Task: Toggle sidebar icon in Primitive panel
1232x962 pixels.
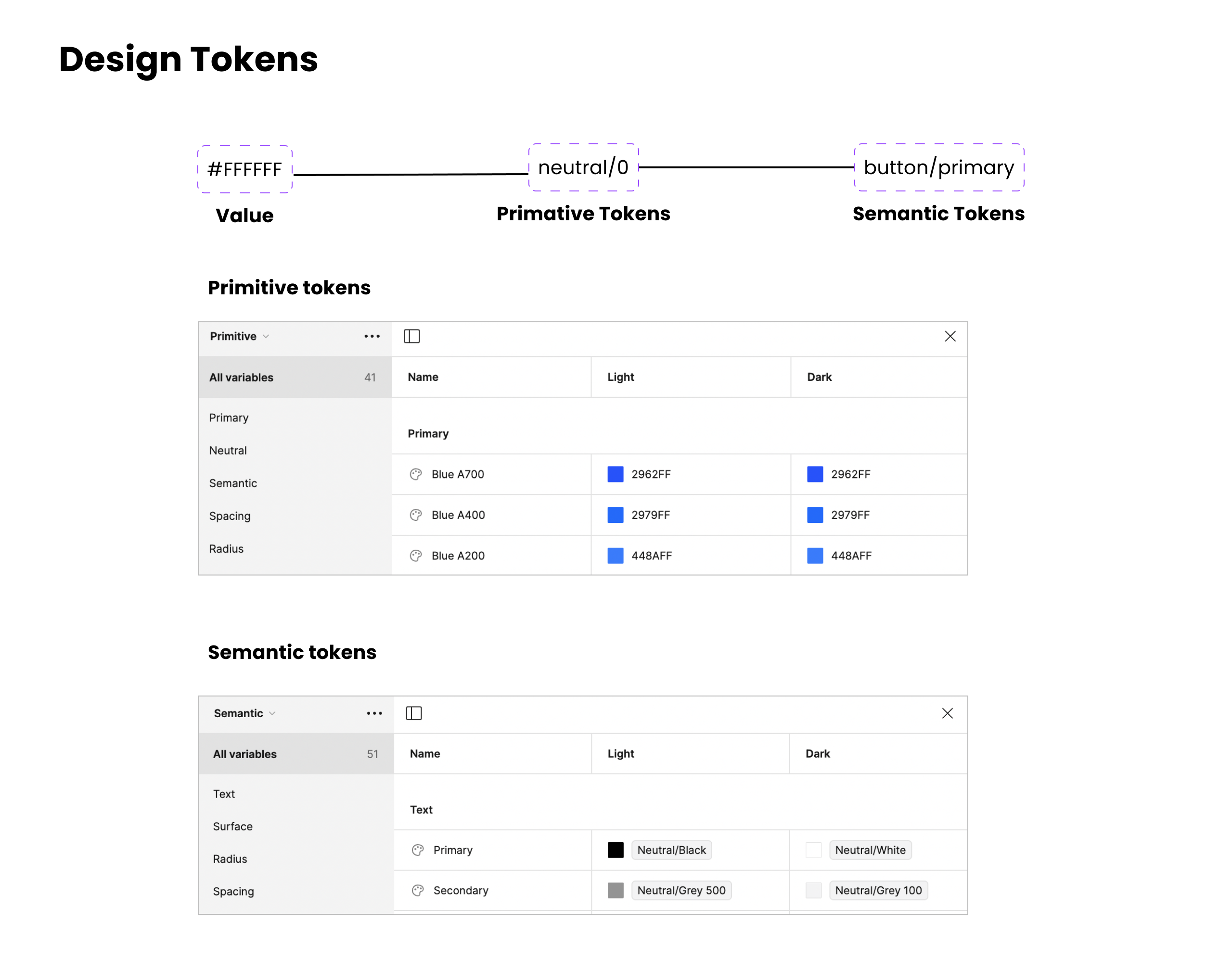Action: pyautogui.click(x=412, y=337)
